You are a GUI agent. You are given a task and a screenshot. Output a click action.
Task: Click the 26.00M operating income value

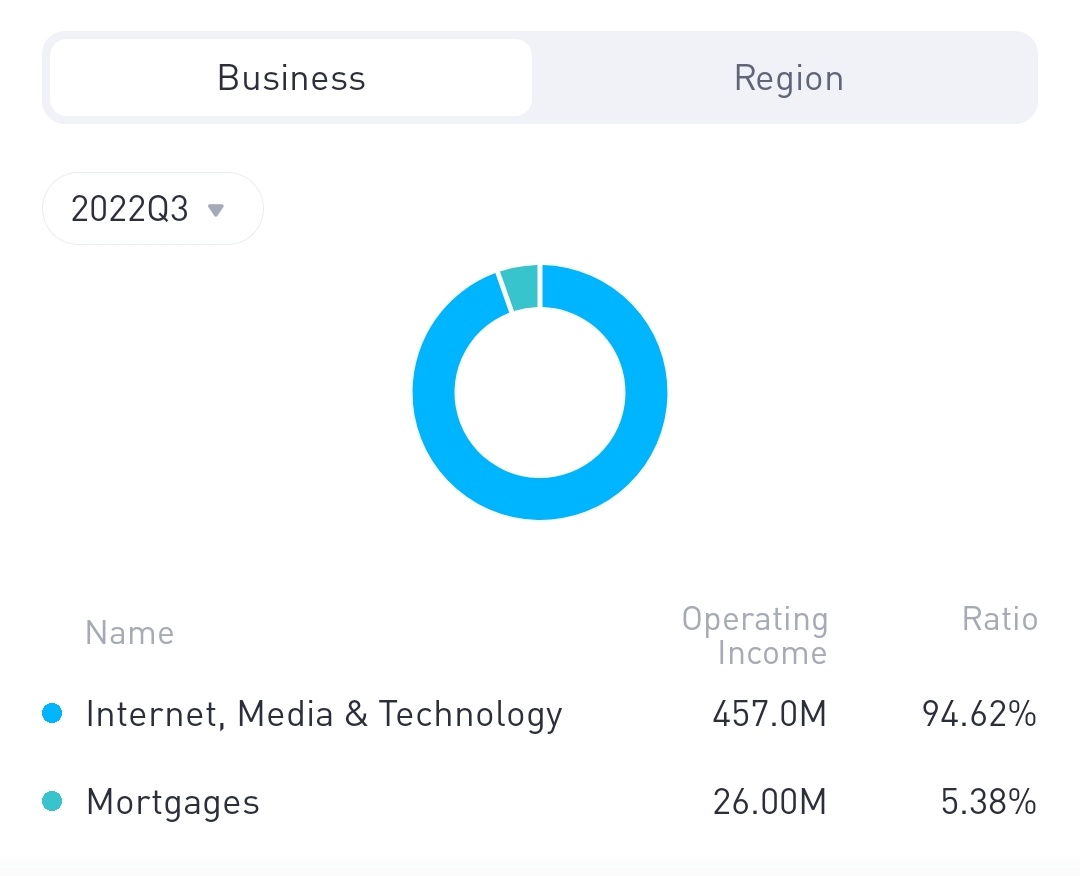click(x=769, y=802)
